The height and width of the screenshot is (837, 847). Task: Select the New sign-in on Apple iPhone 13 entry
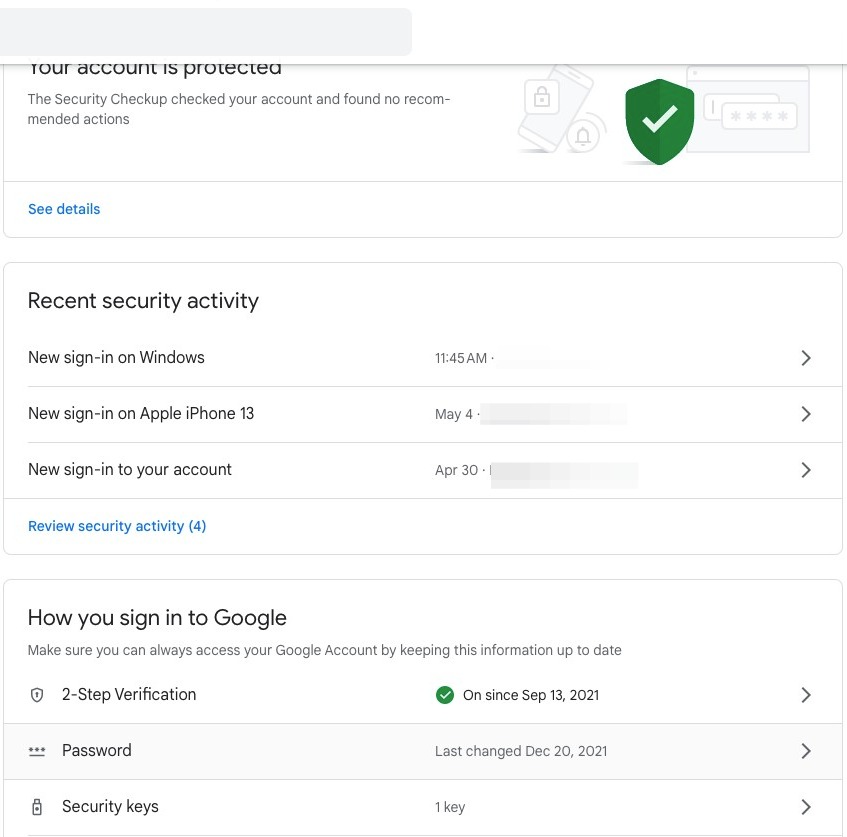(x=141, y=414)
